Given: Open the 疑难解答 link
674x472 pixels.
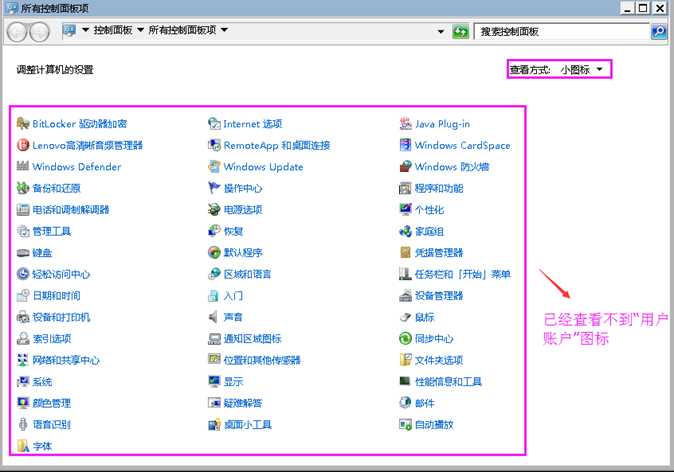Looking at the screenshot, I should point(243,403).
